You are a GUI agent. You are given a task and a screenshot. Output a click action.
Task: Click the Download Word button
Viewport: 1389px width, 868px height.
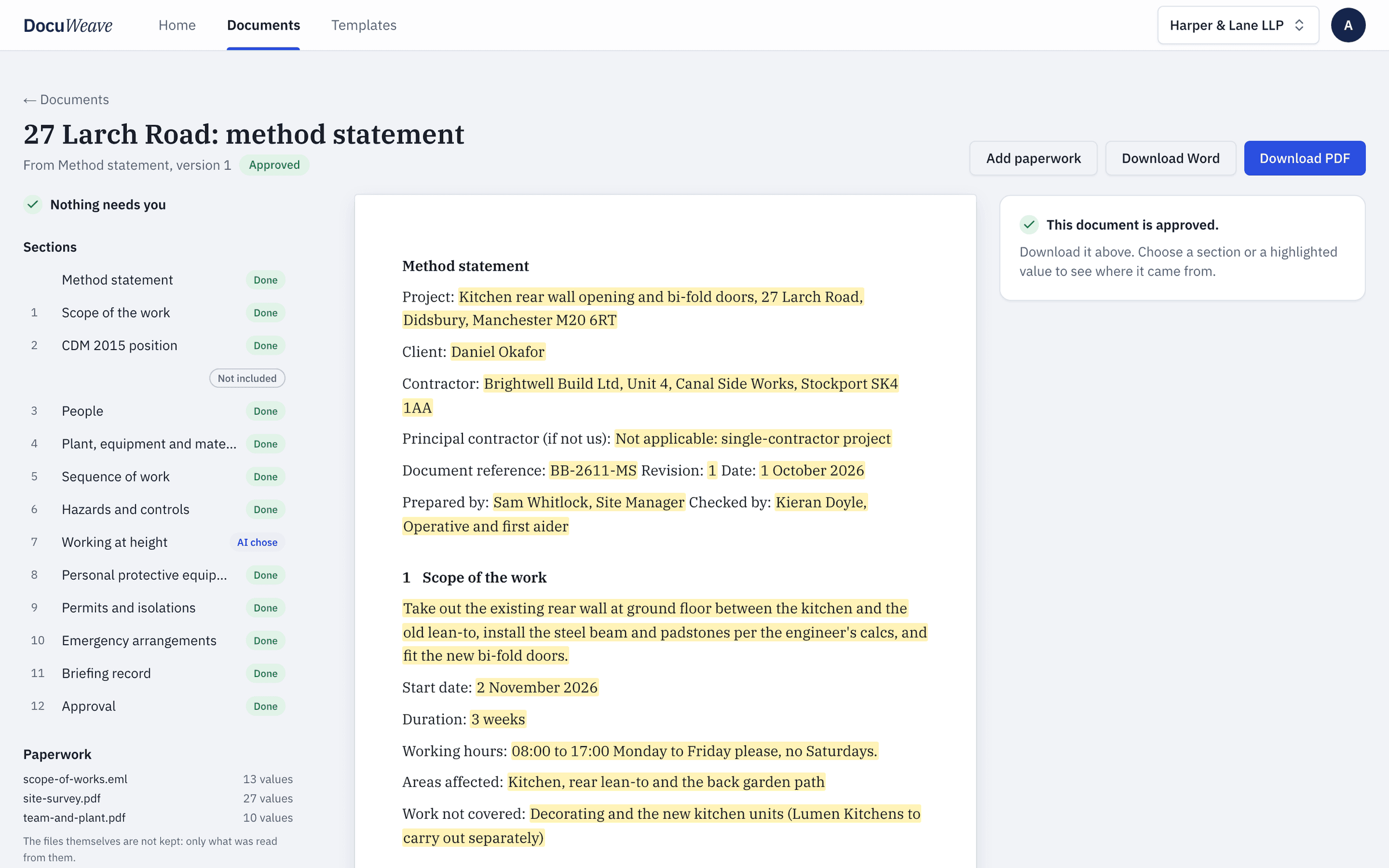point(1170,158)
